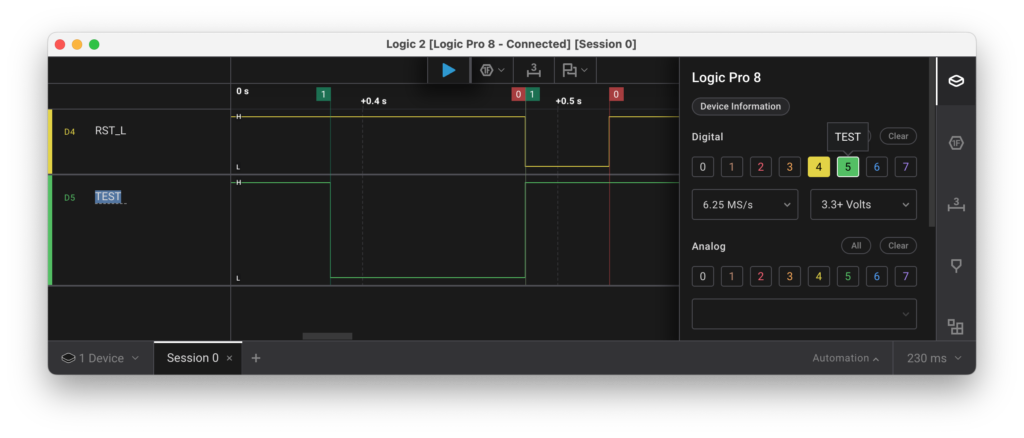
Task: Switch to the Session 0 tab
Action: pyautogui.click(x=192, y=358)
